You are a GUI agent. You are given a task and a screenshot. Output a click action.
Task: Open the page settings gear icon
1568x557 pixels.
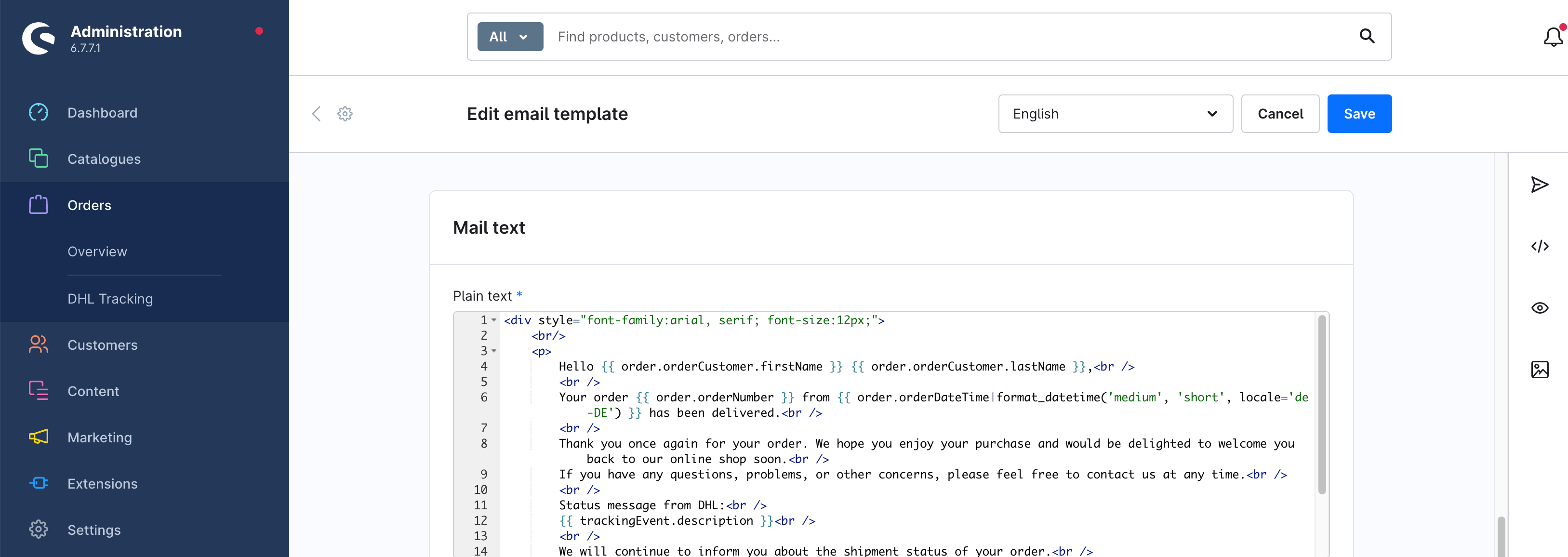(x=345, y=114)
